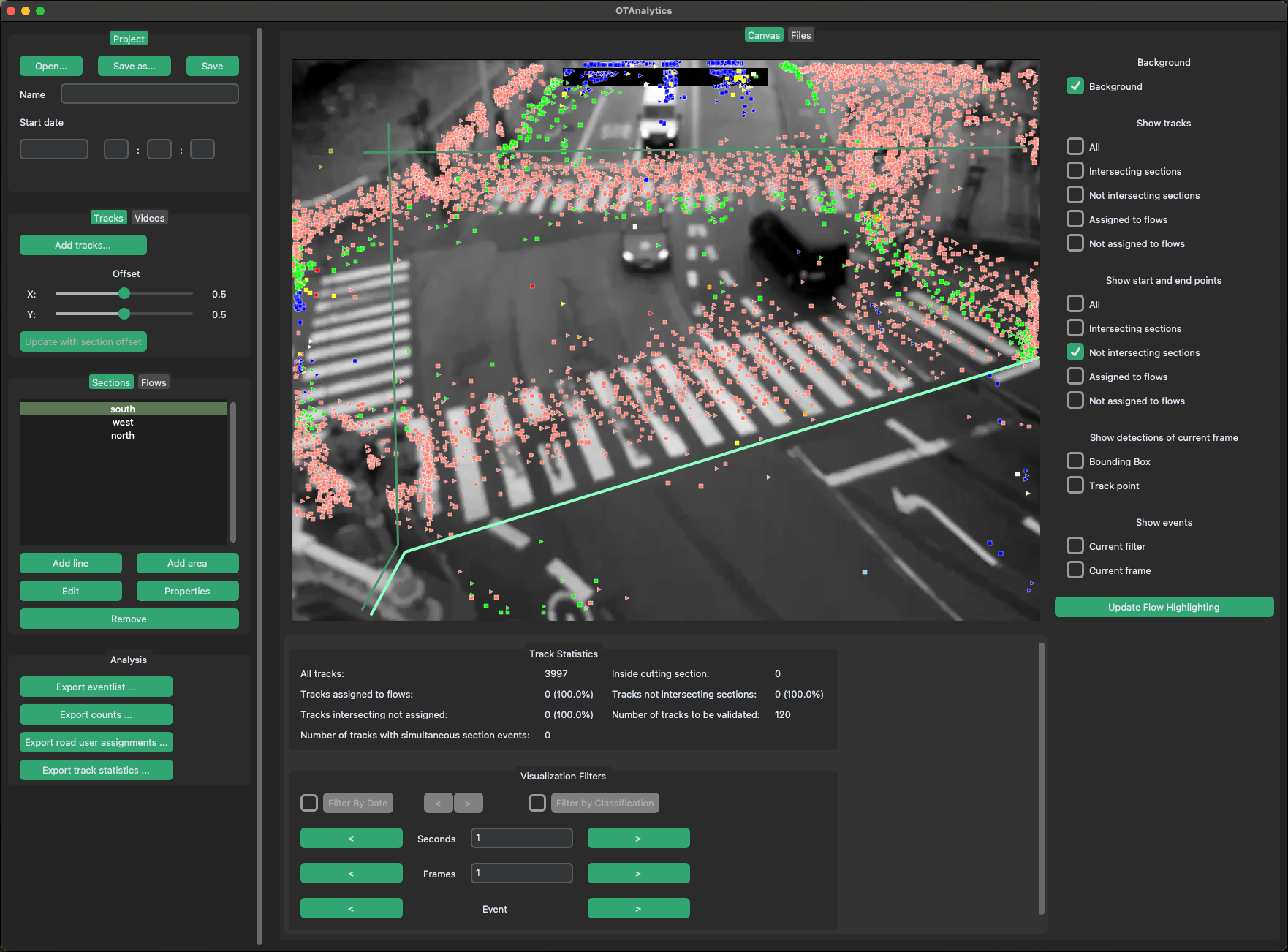Click the Update Flow Highlighting button
Viewport: 1288px width, 952px height.
click(x=1163, y=606)
